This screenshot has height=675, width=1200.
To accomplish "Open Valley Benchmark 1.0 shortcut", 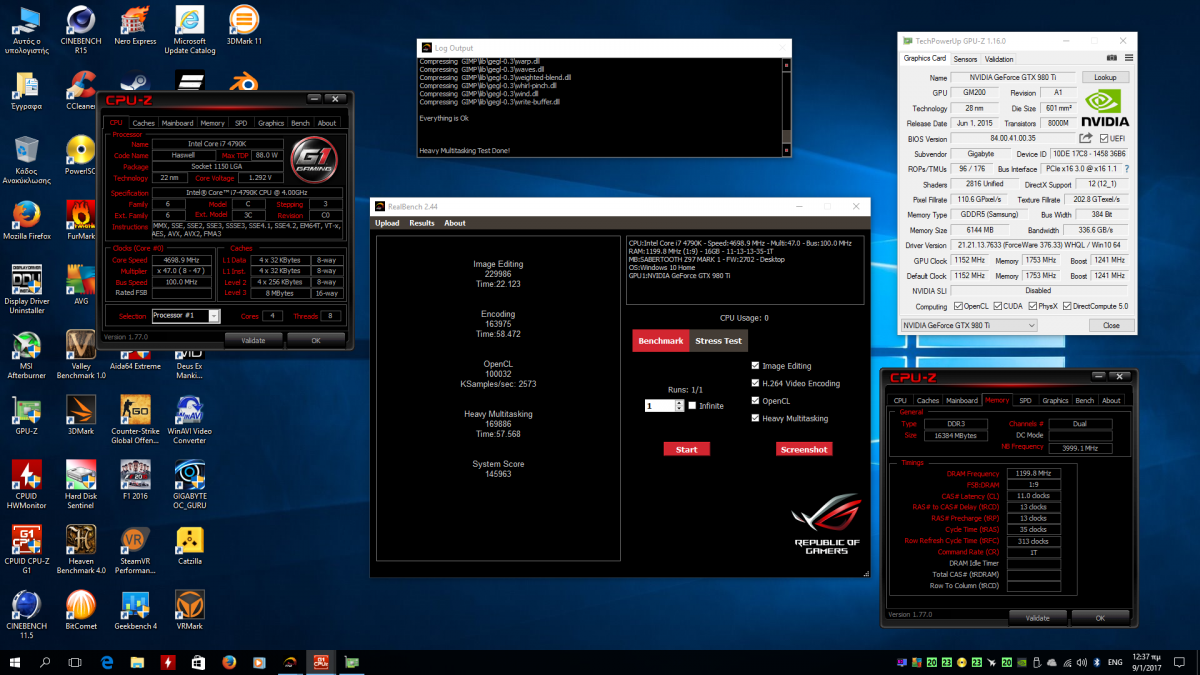I will click(81, 353).
